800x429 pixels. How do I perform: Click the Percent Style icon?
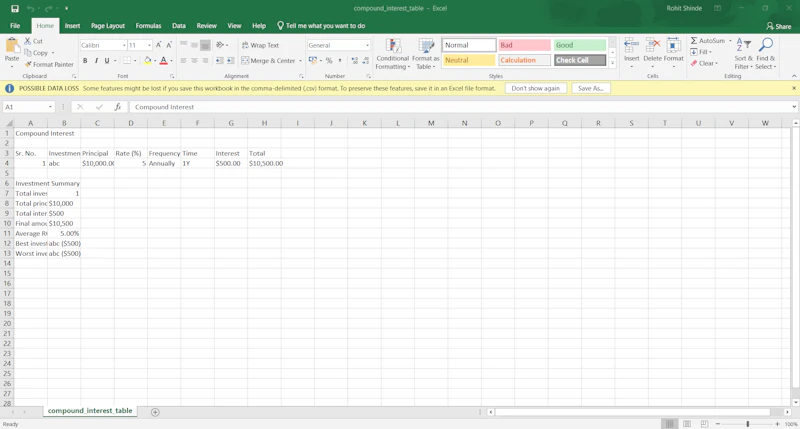click(329, 61)
